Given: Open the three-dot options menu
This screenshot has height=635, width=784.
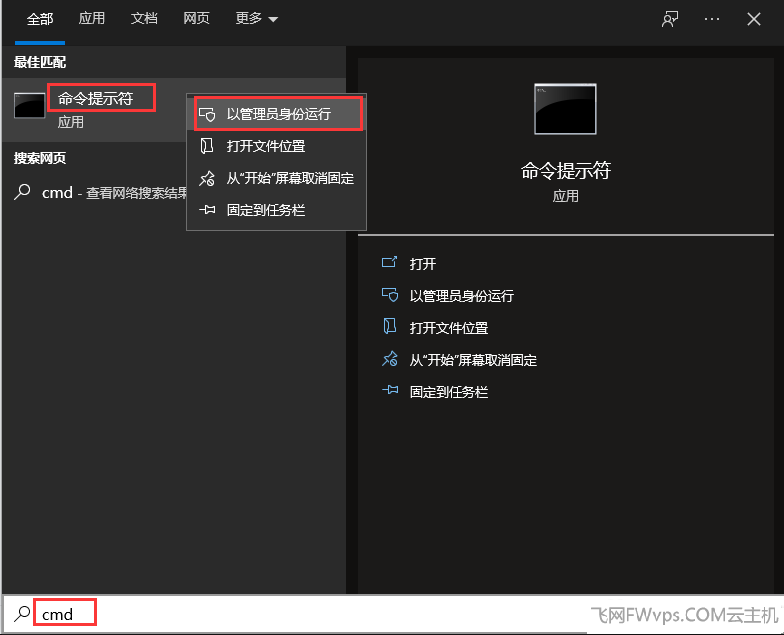Looking at the screenshot, I should click(712, 20).
